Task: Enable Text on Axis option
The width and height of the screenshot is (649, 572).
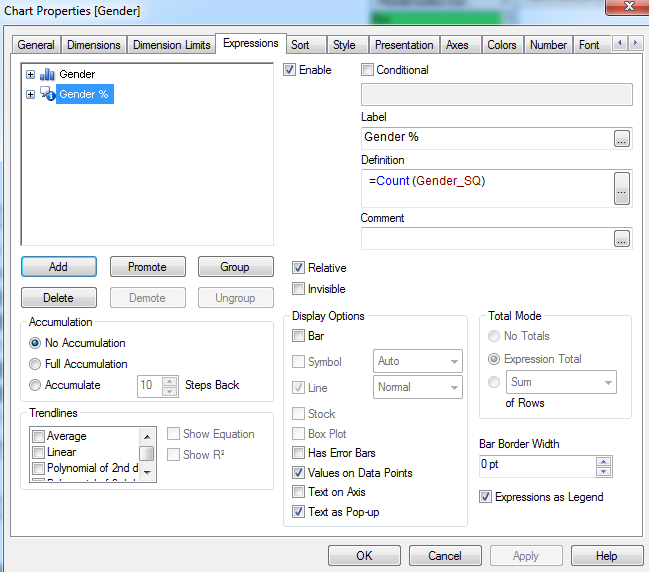Action: click(298, 492)
